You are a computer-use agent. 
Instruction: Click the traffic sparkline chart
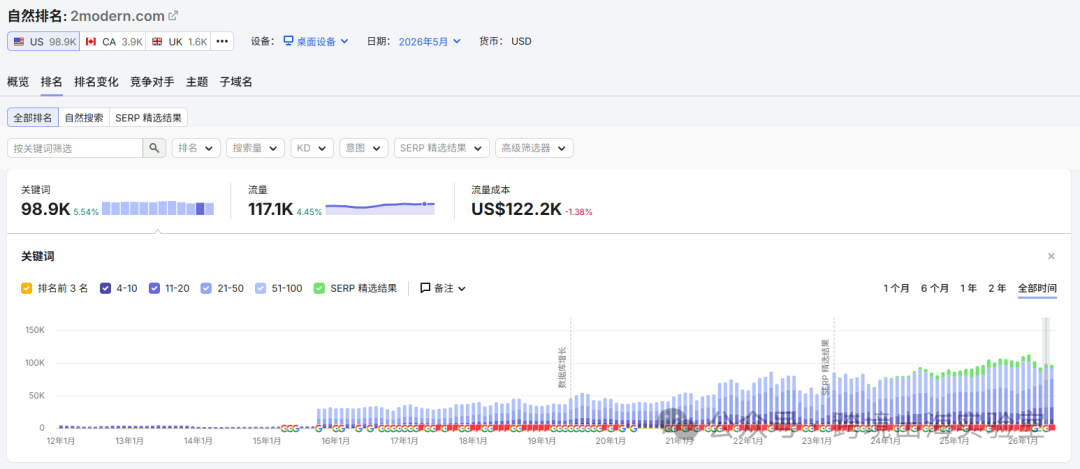click(380, 208)
